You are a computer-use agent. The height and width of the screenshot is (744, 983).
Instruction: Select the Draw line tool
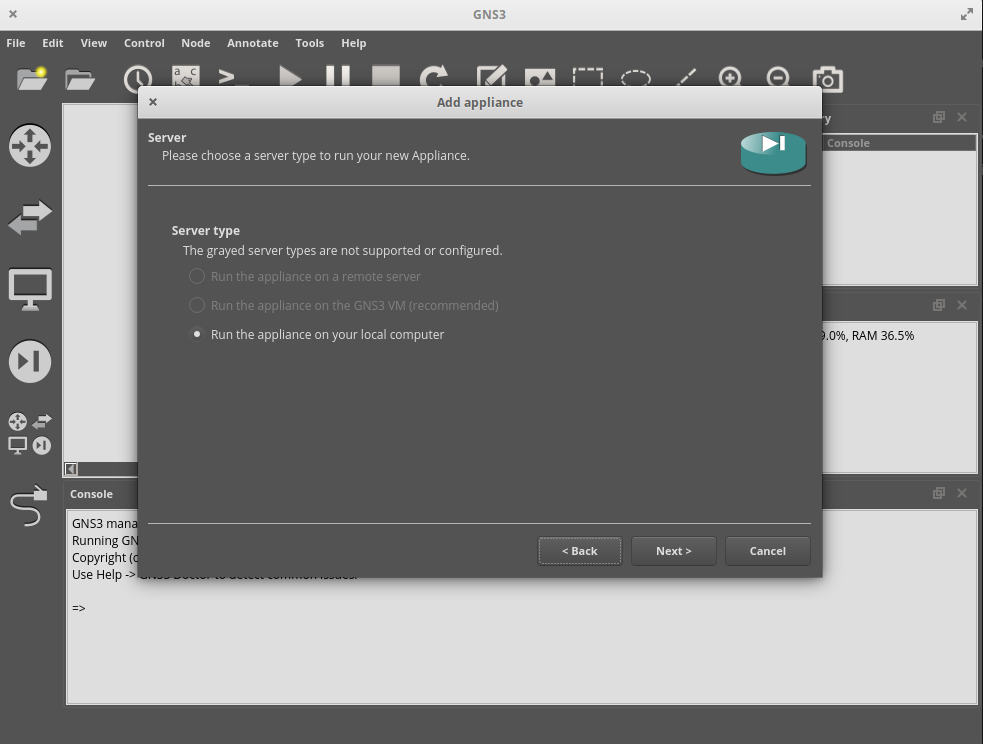click(685, 77)
